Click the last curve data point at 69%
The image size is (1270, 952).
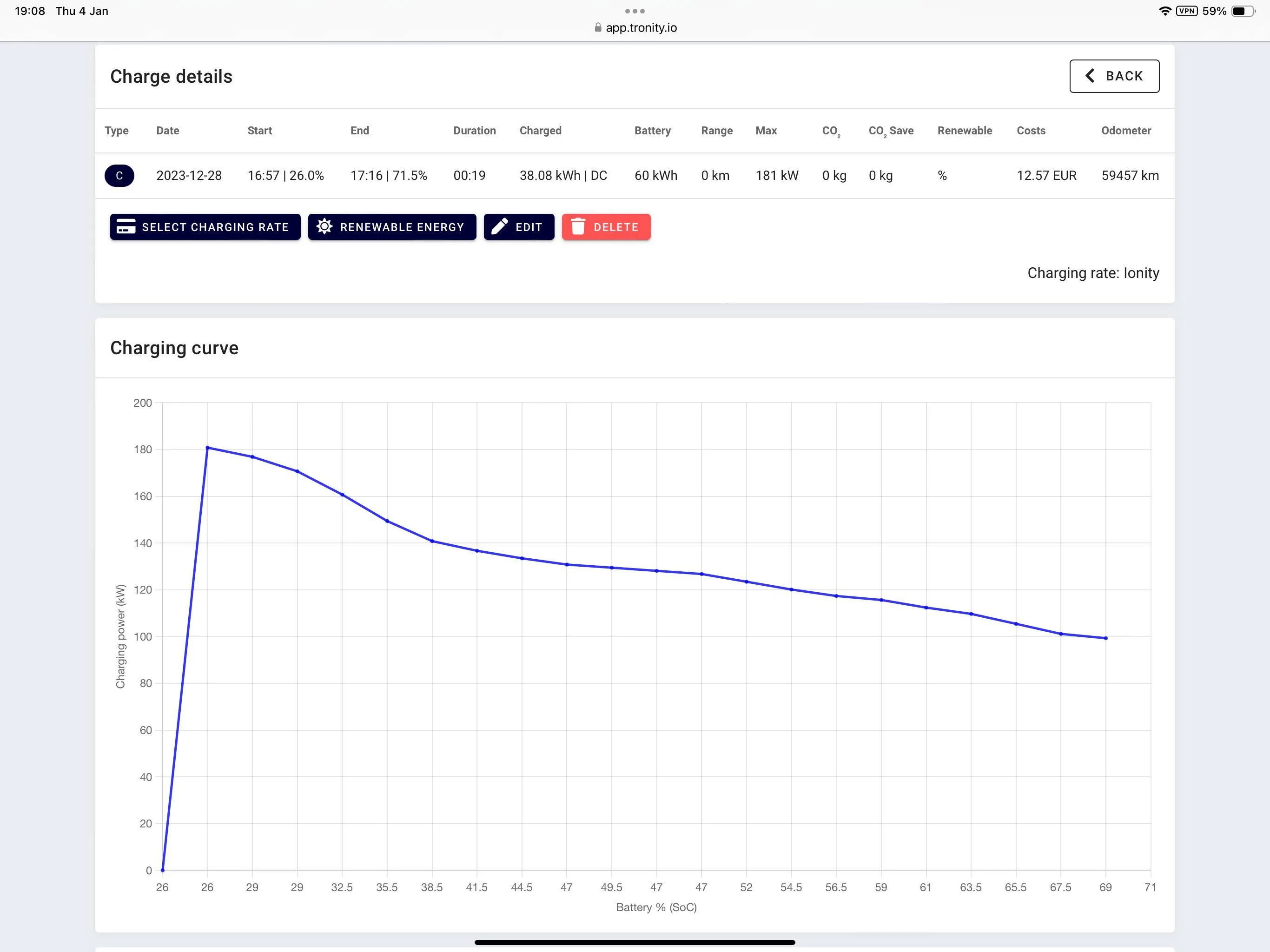1106,638
